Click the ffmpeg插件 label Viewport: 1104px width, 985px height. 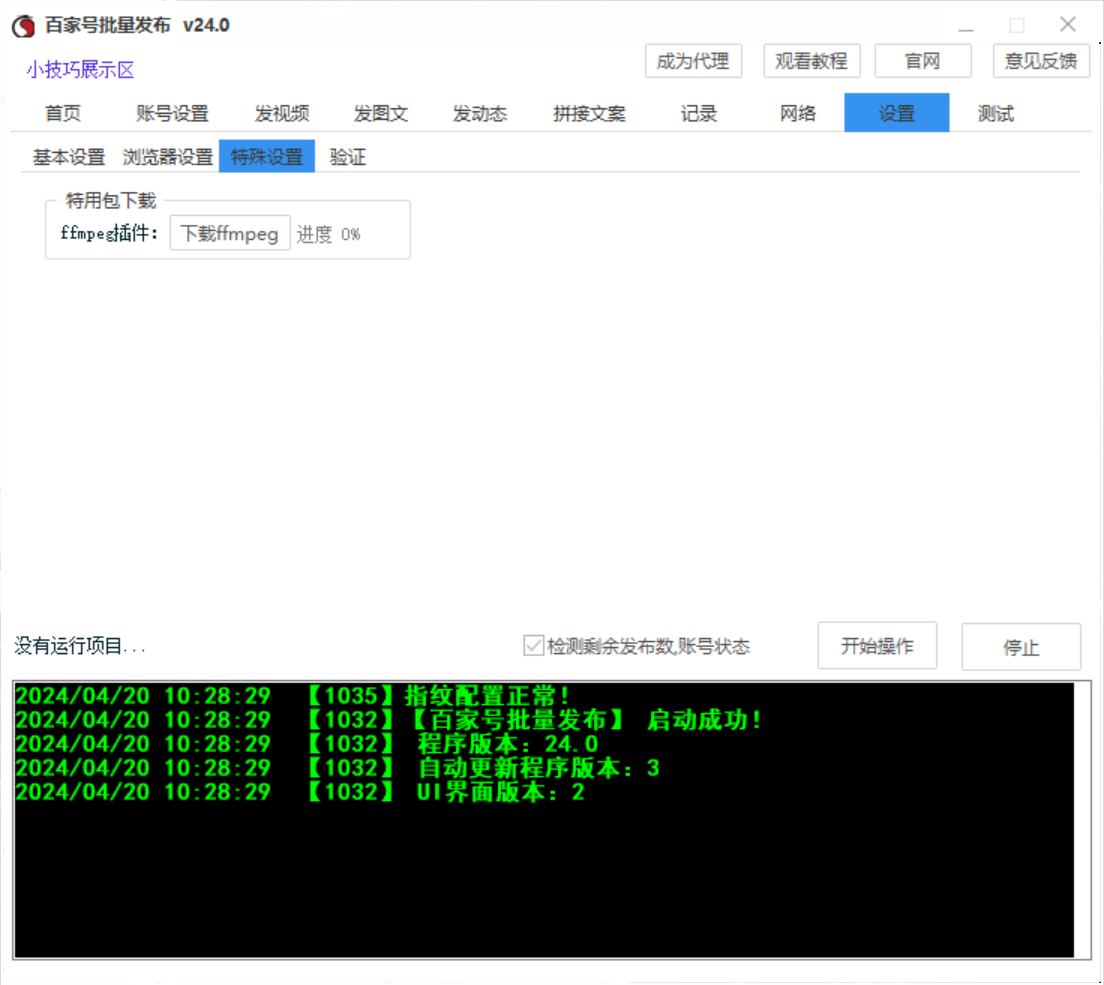tap(109, 233)
